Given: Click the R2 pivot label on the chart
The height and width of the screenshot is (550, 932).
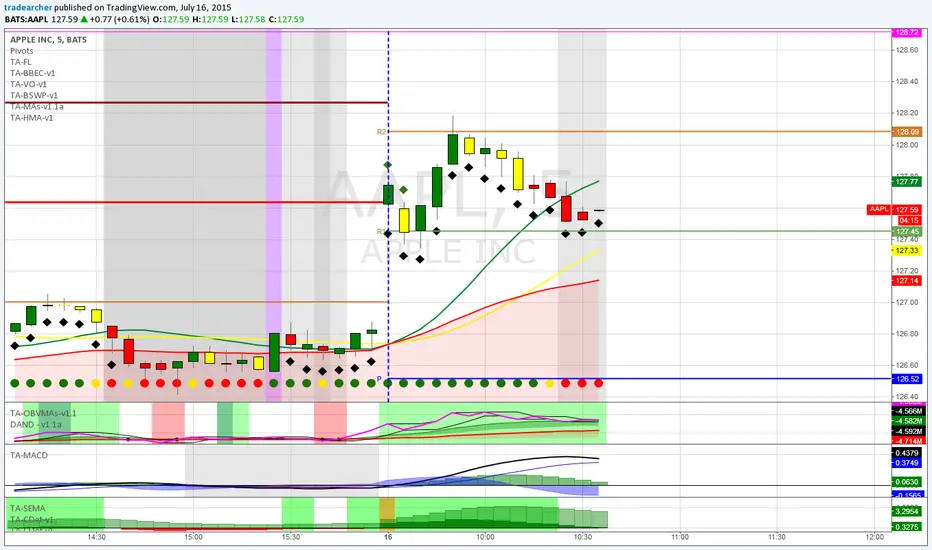Looking at the screenshot, I should click(381, 132).
